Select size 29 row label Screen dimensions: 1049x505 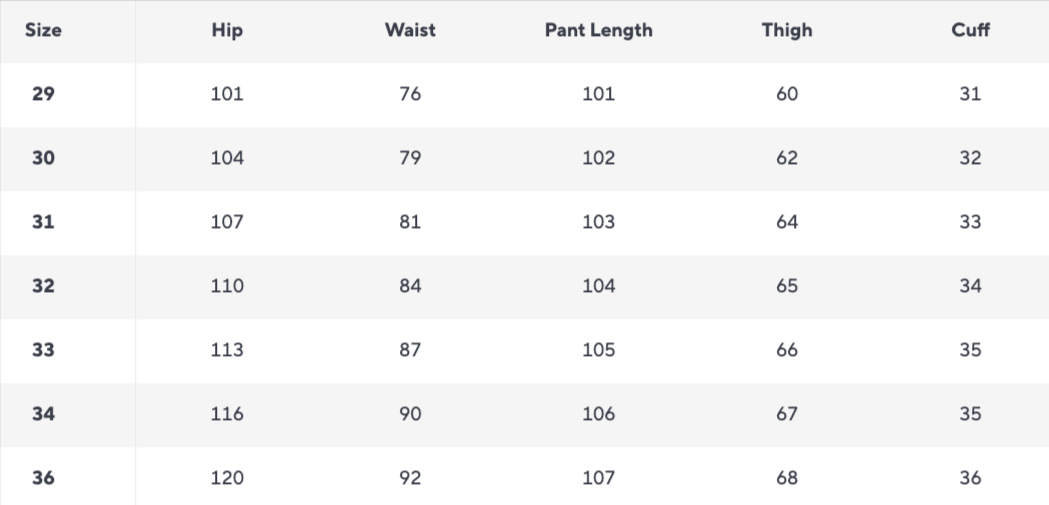click(x=43, y=94)
